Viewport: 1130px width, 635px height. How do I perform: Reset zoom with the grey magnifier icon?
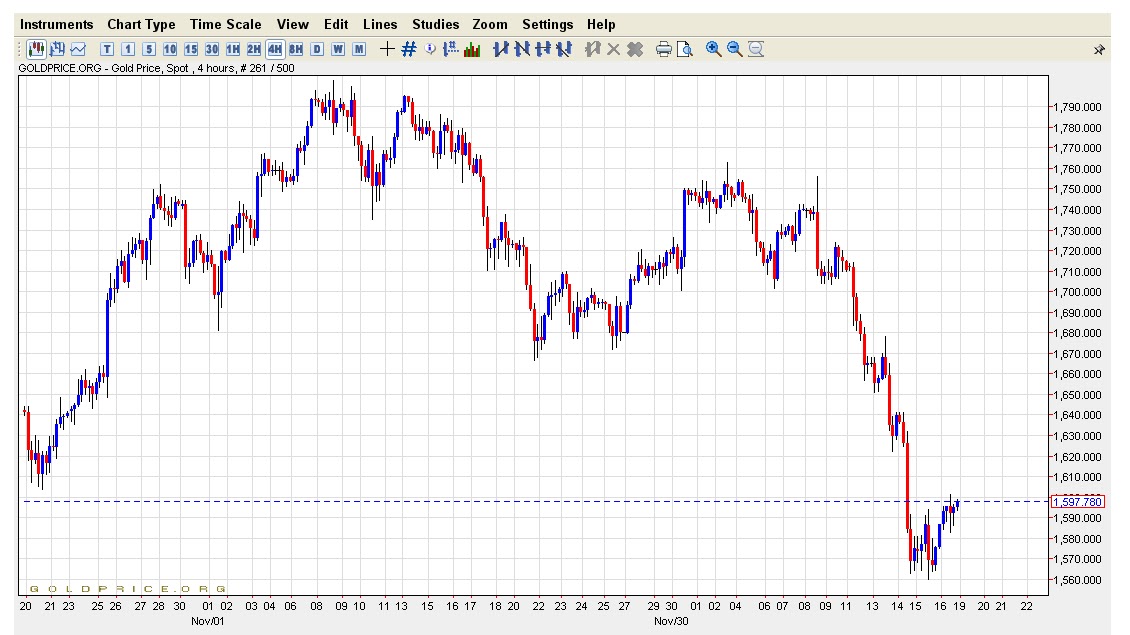(x=755, y=49)
